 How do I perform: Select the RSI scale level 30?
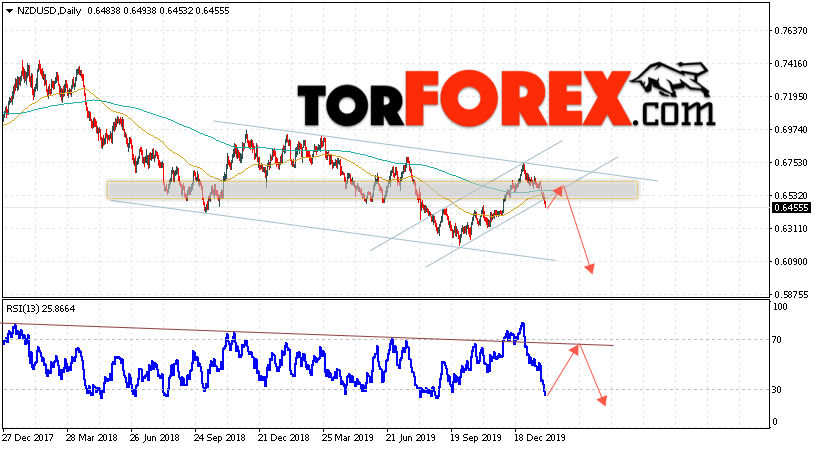[777, 390]
